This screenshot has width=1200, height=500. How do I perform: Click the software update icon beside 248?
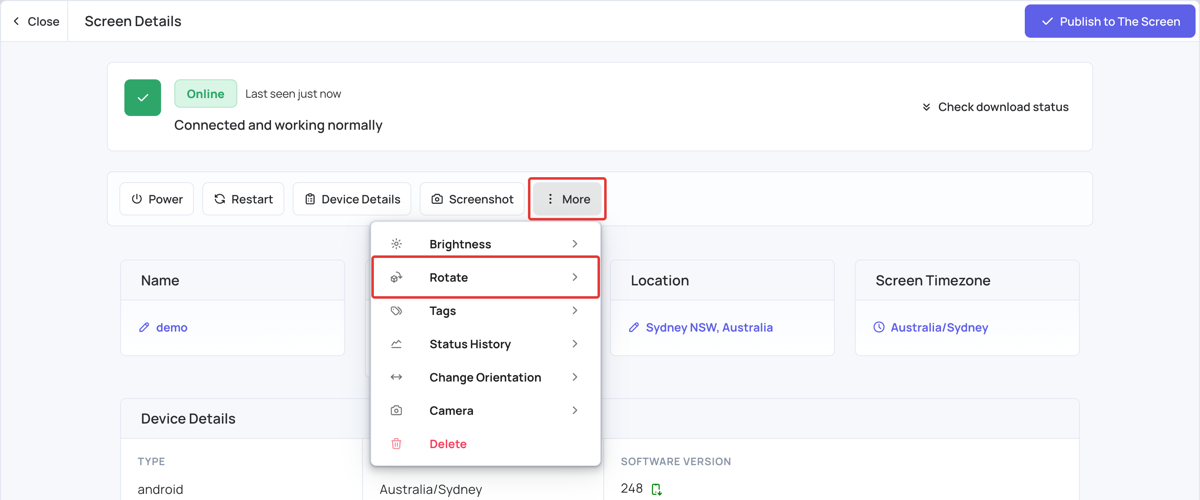click(x=657, y=489)
